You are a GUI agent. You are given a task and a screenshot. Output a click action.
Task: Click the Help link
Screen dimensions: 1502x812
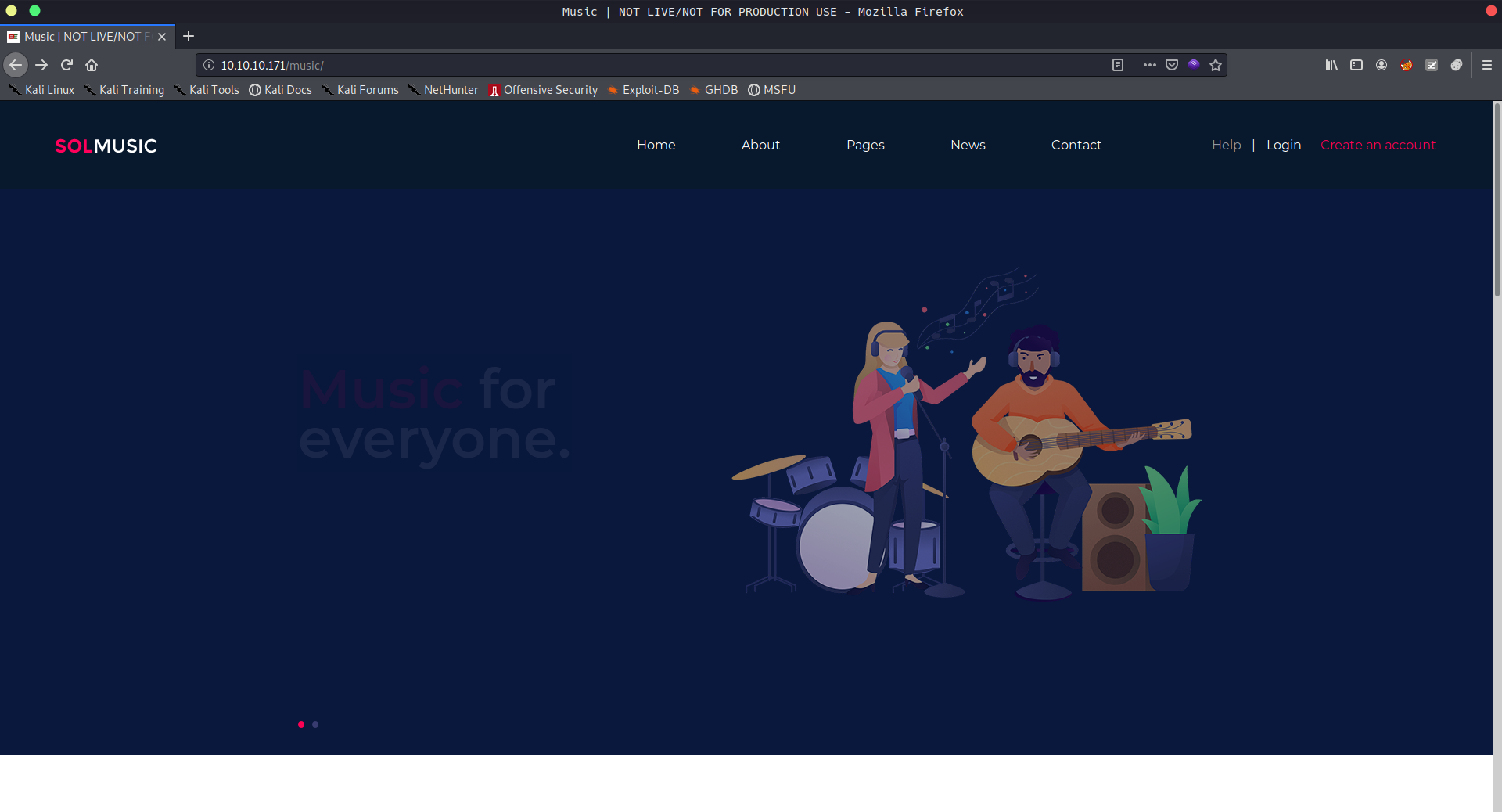tap(1226, 145)
